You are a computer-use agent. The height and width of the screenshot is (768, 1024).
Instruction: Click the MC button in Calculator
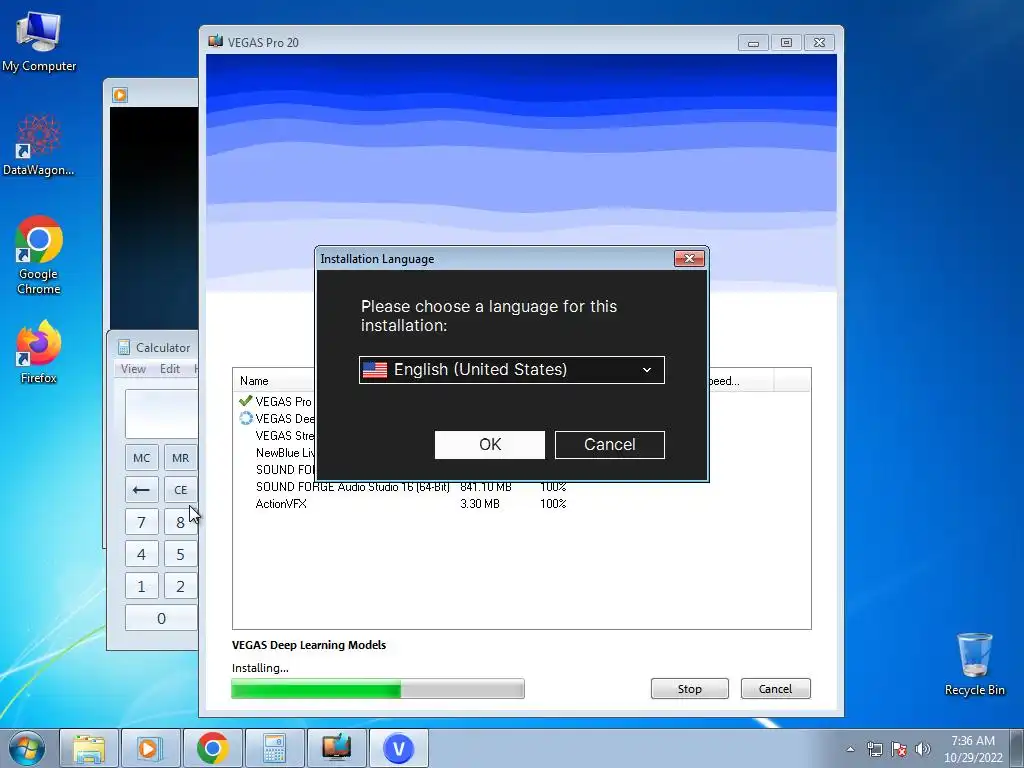pos(142,458)
